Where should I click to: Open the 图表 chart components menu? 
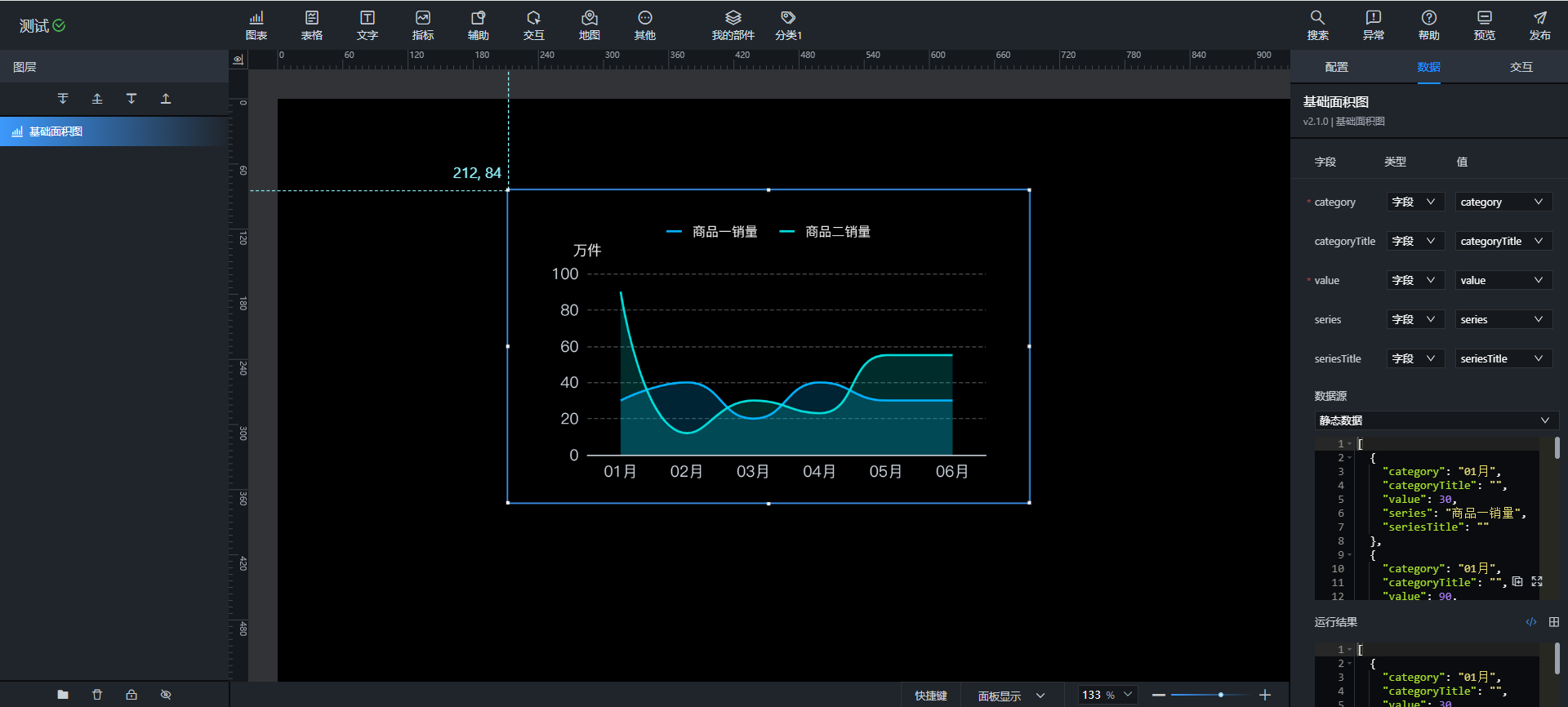256,24
